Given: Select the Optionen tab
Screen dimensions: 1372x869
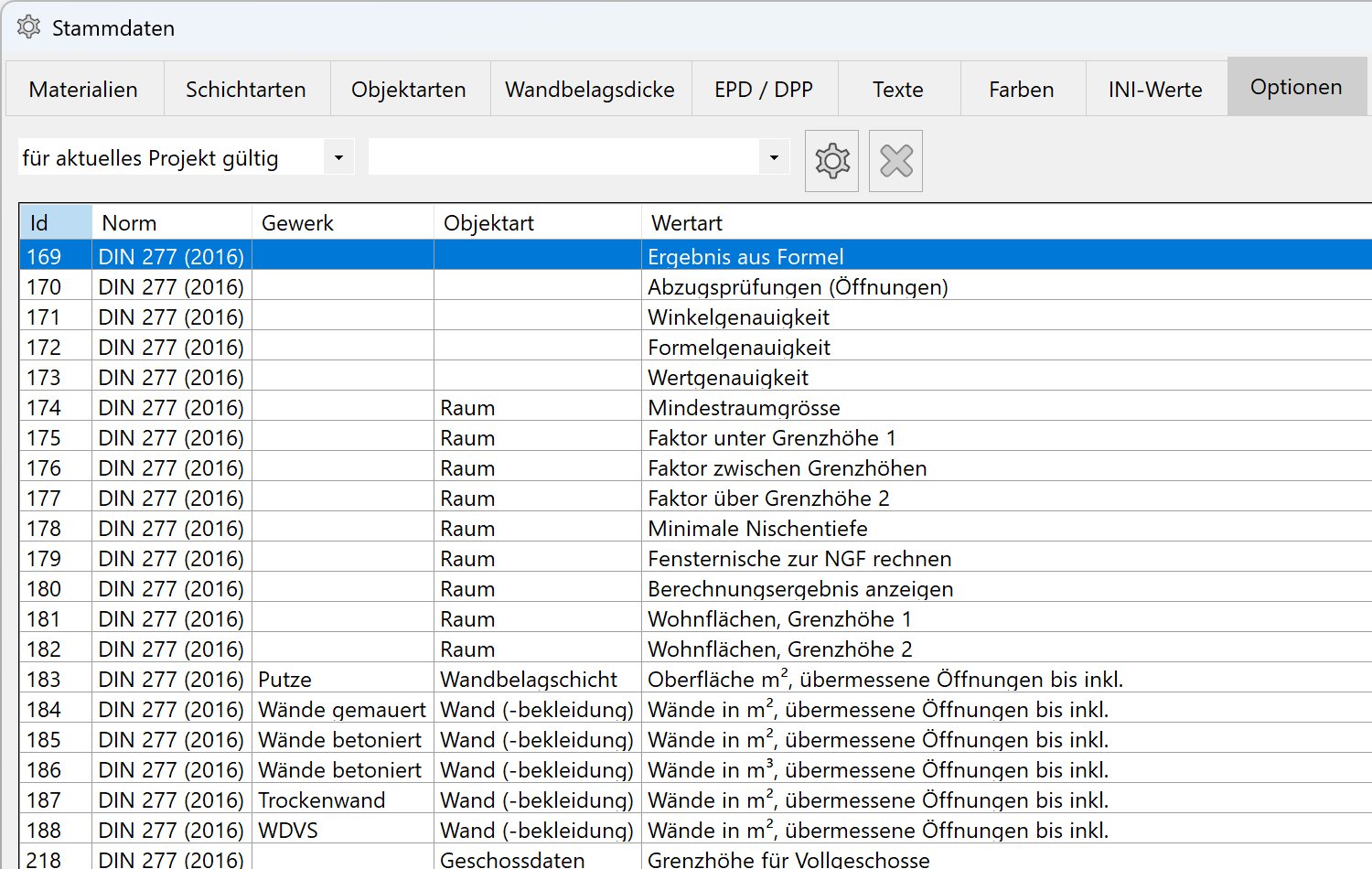Looking at the screenshot, I should click(x=1296, y=87).
